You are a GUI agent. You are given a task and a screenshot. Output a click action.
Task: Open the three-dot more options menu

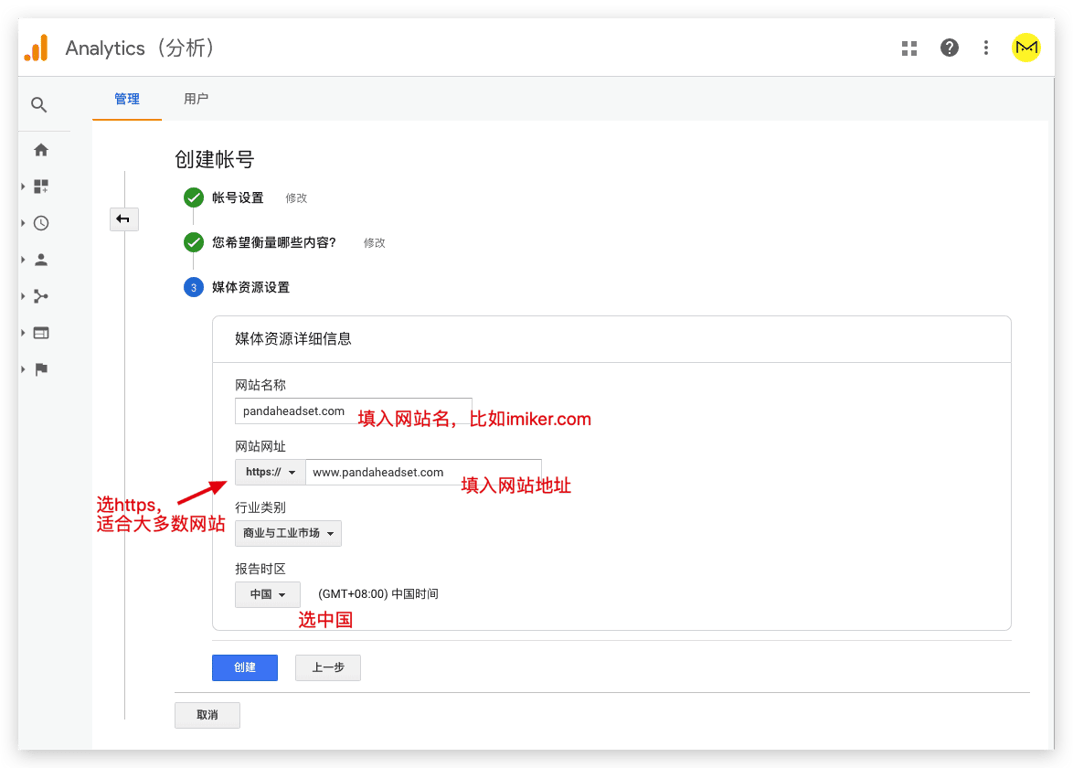click(986, 48)
